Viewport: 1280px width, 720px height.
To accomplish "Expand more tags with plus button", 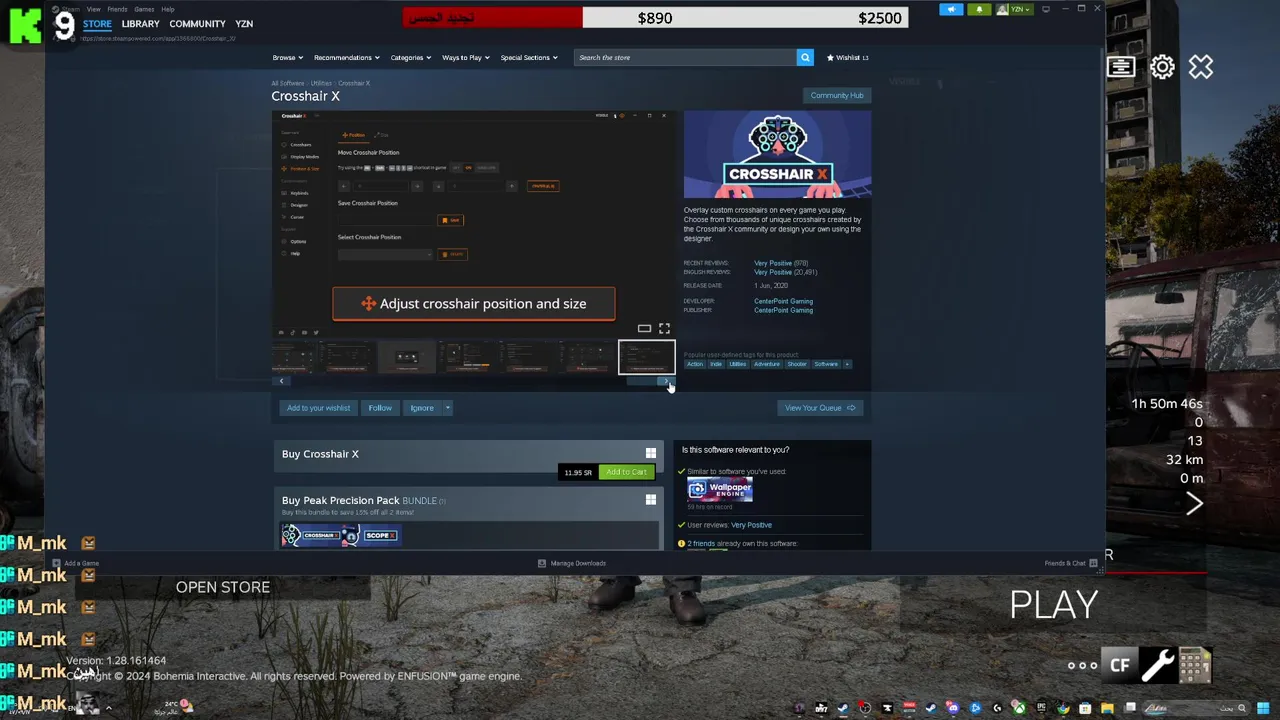I will coord(847,364).
